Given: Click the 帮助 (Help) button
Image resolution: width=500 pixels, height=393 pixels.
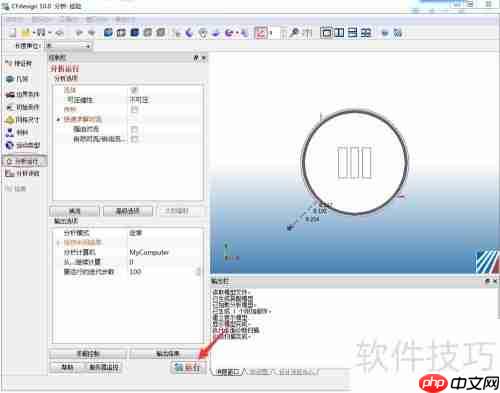Looking at the screenshot, I should click(67, 367).
